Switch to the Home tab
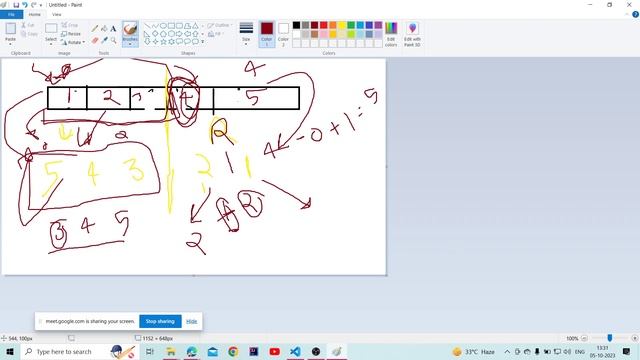The image size is (640, 360). pyautogui.click(x=35, y=14)
